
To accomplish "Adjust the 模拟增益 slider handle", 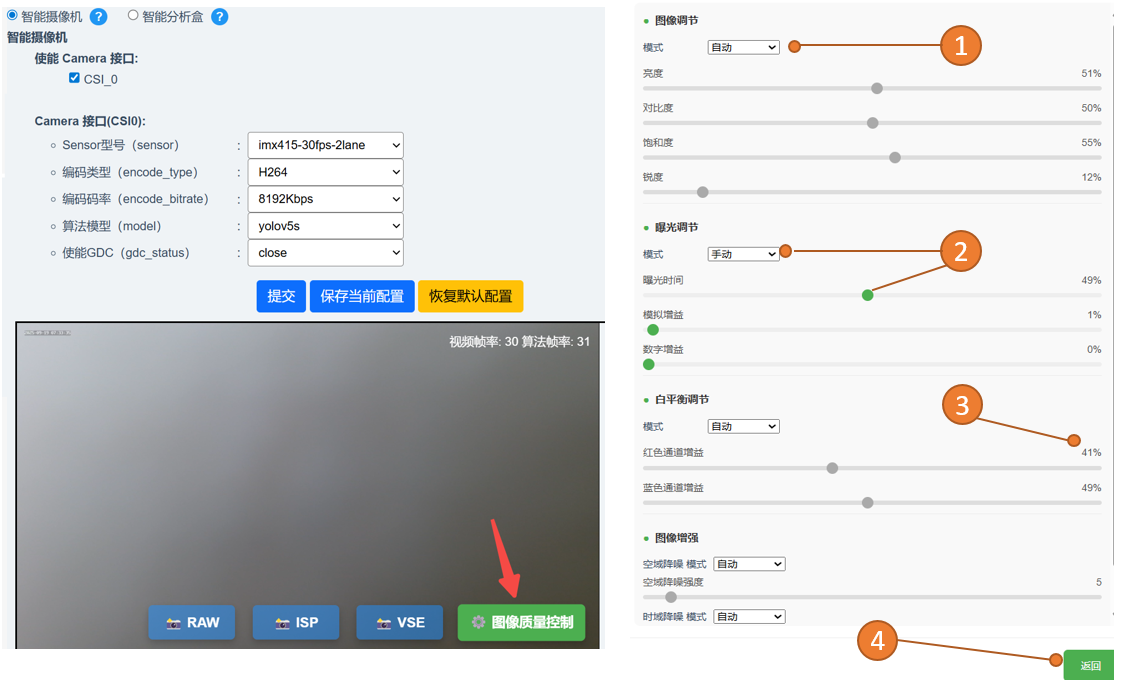I will click(x=653, y=330).
